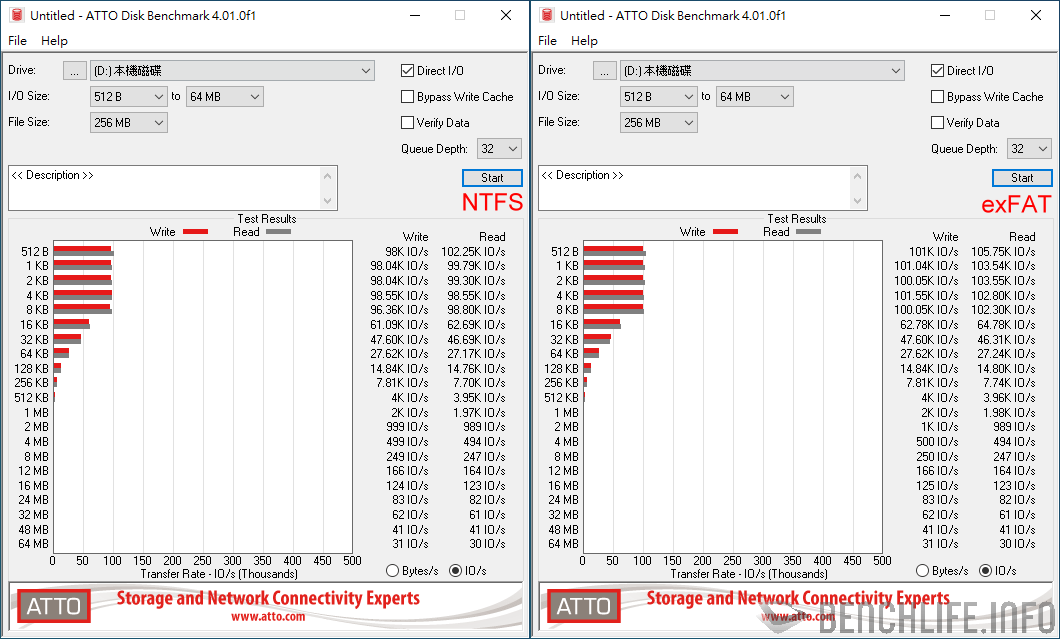
Task: Open the 512 B I/O size dropdown in NTFS window
Action: (x=128, y=97)
